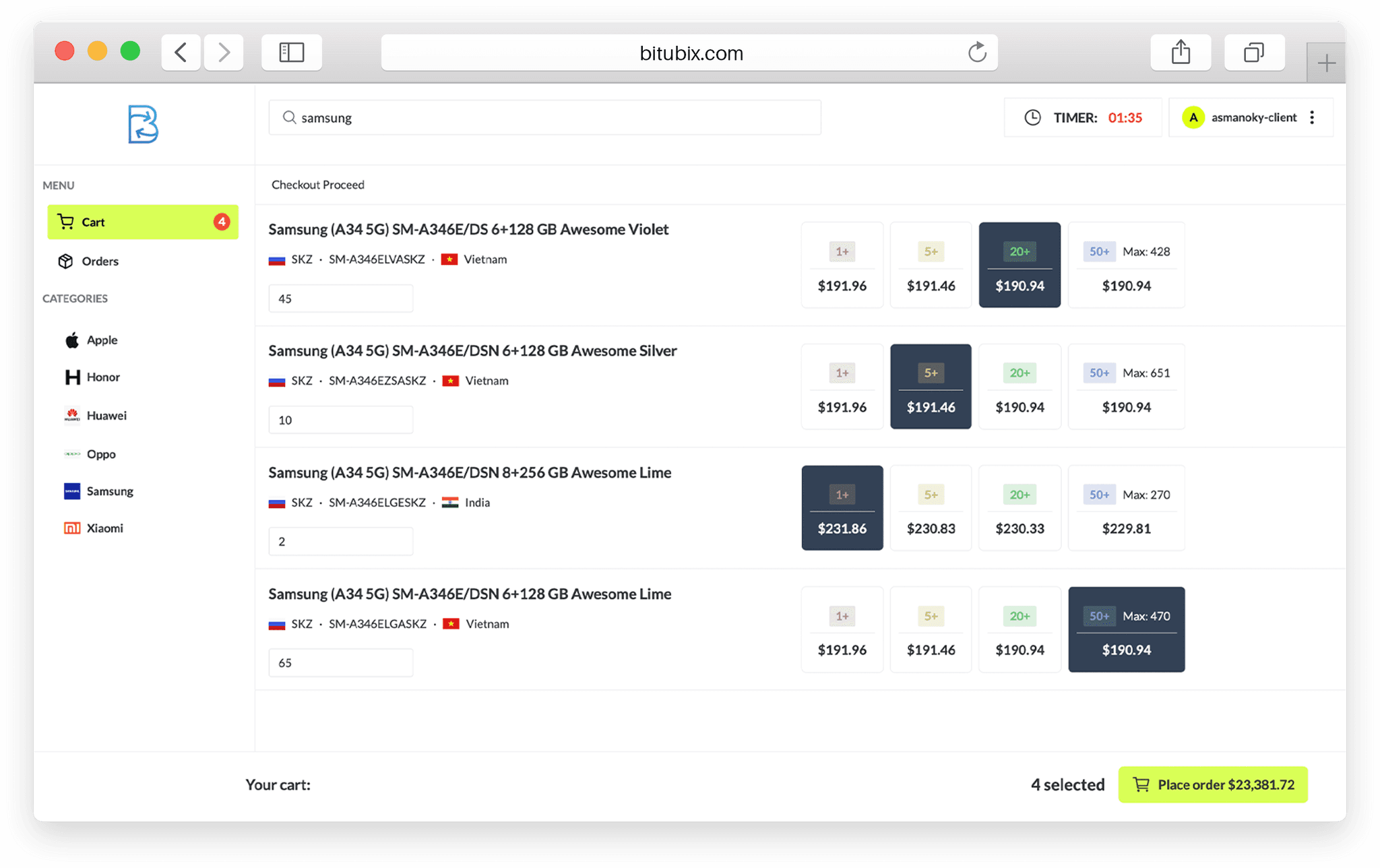Click the Huawei logo icon
Image resolution: width=1380 pixels, height=868 pixels.
coord(72,415)
